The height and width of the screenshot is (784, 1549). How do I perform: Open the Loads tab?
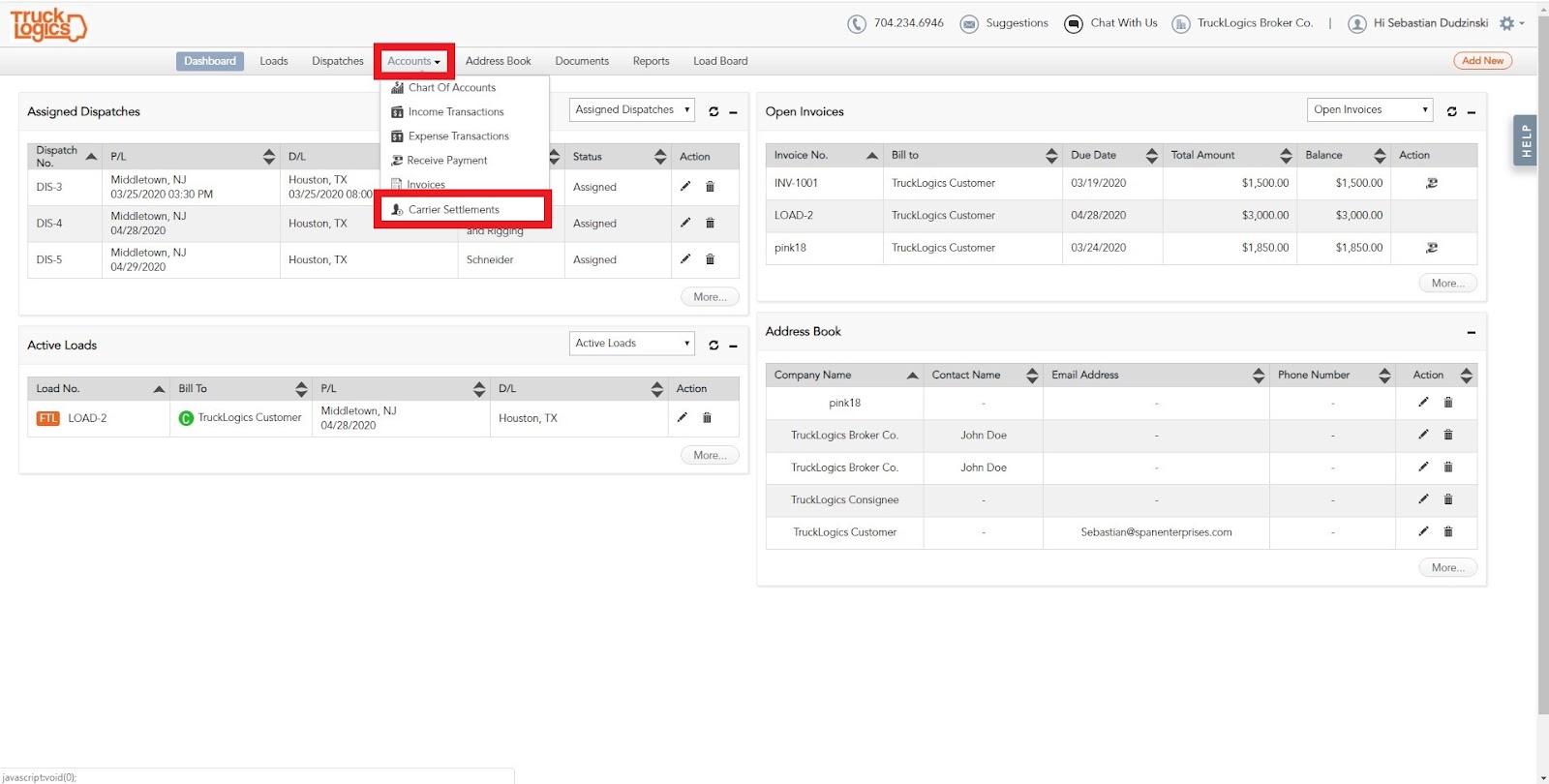(x=274, y=61)
